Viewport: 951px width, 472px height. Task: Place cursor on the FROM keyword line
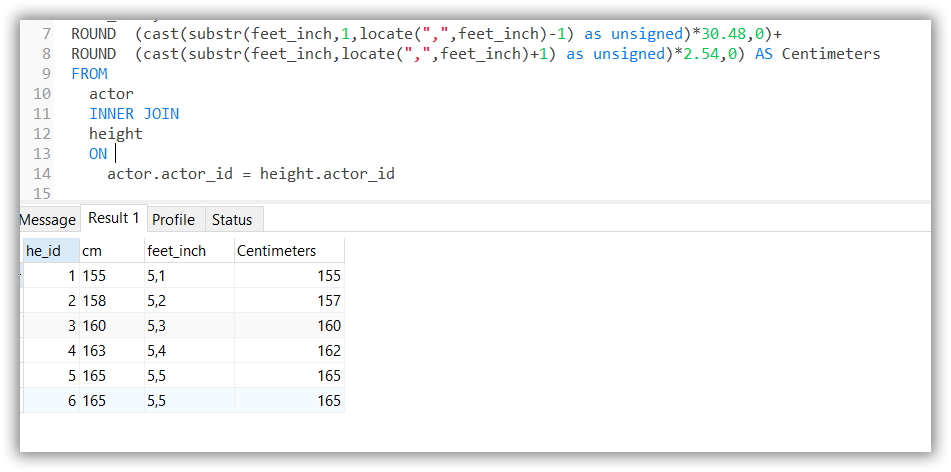coord(90,74)
